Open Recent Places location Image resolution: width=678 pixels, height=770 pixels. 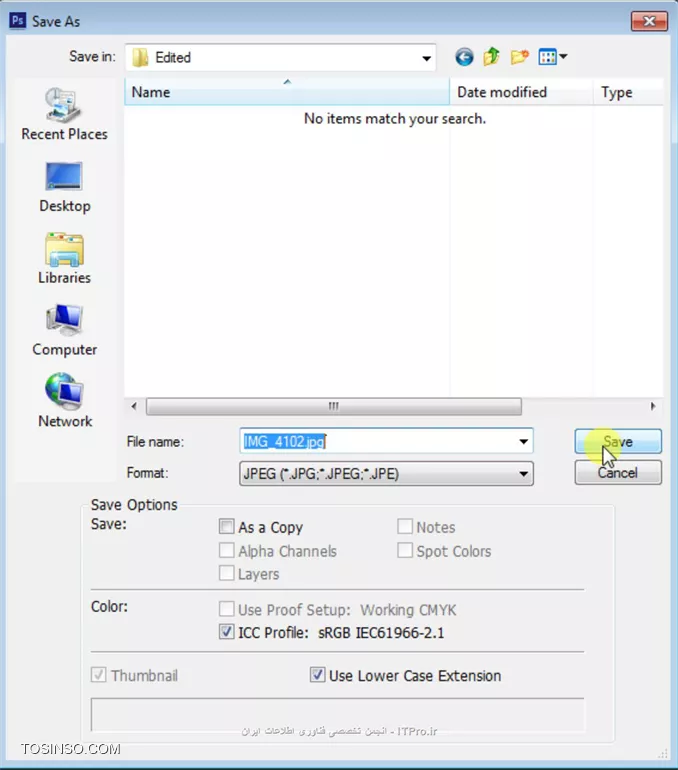pyautogui.click(x=64, y=114)
